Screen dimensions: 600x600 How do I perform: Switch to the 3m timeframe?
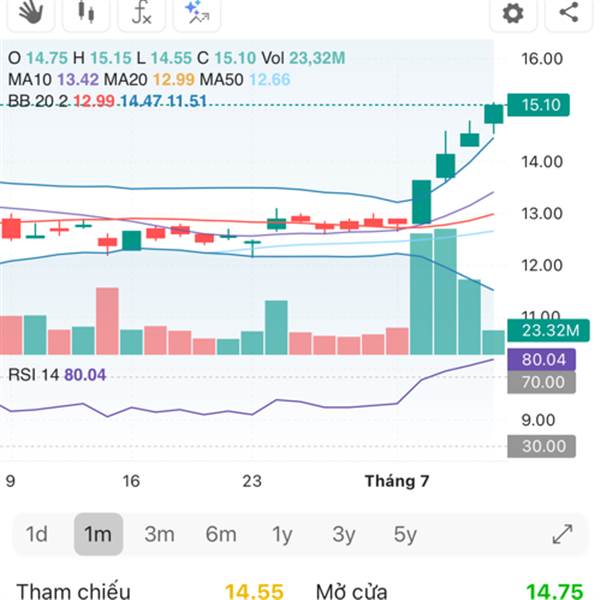point(159,534)
